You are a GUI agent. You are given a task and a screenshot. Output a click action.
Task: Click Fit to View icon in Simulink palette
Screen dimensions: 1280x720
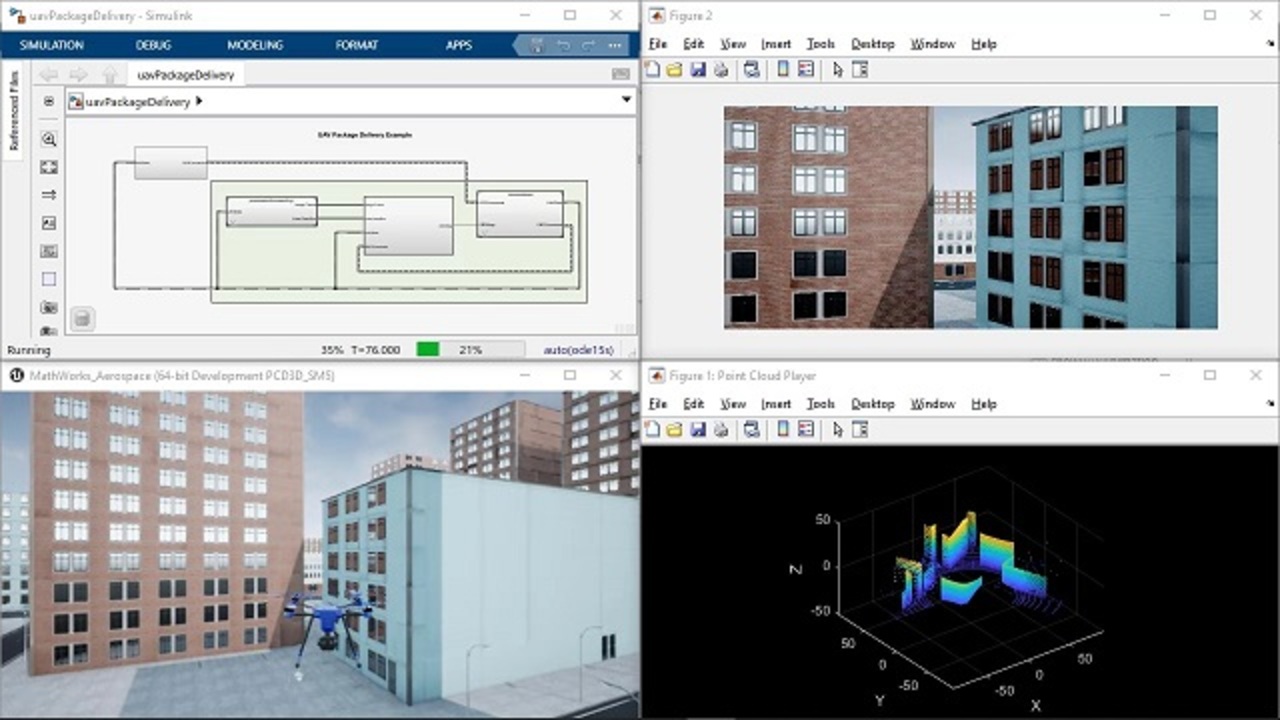pos(48,167)
